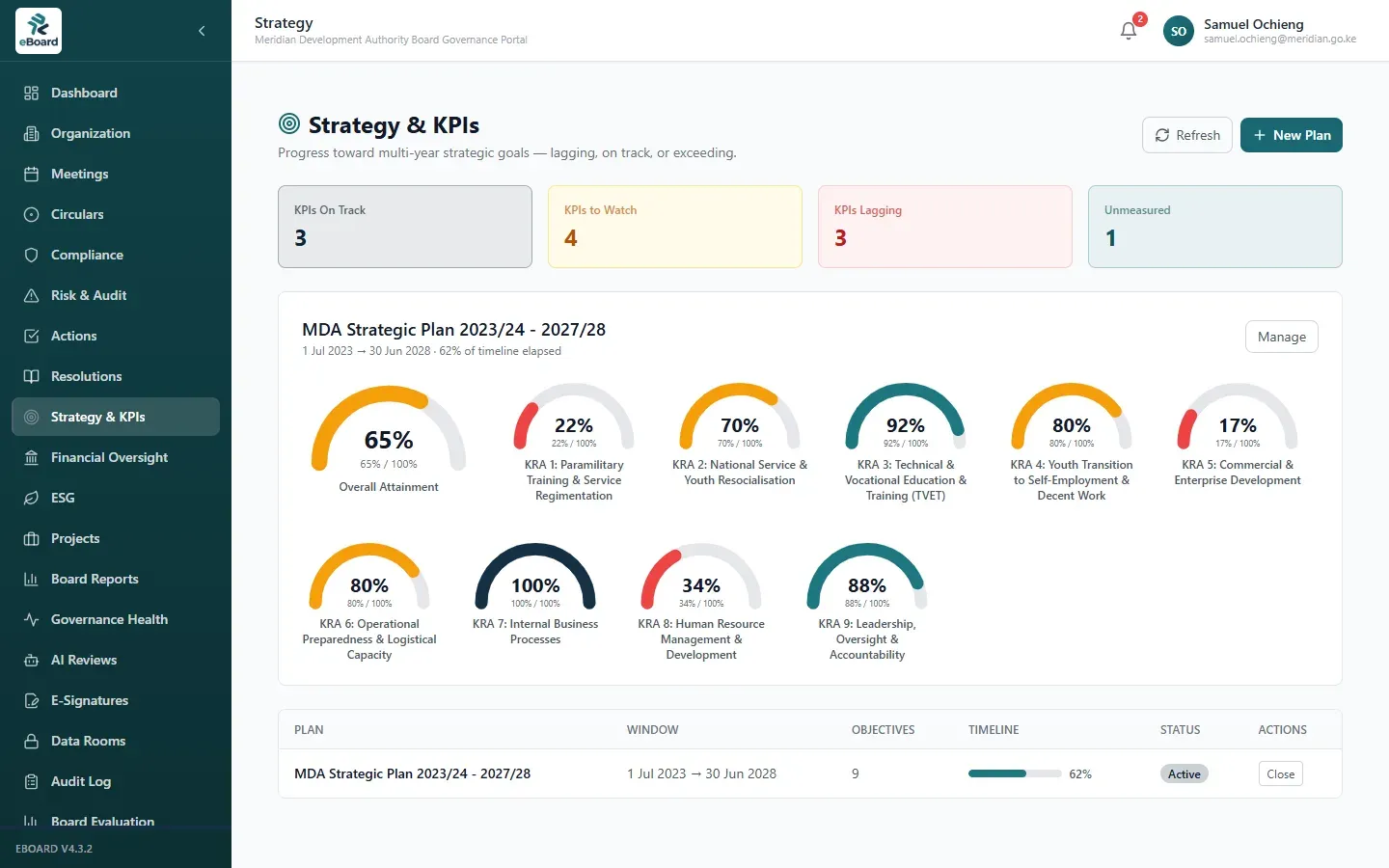Click the Compliance shield icon

point(32,255)
